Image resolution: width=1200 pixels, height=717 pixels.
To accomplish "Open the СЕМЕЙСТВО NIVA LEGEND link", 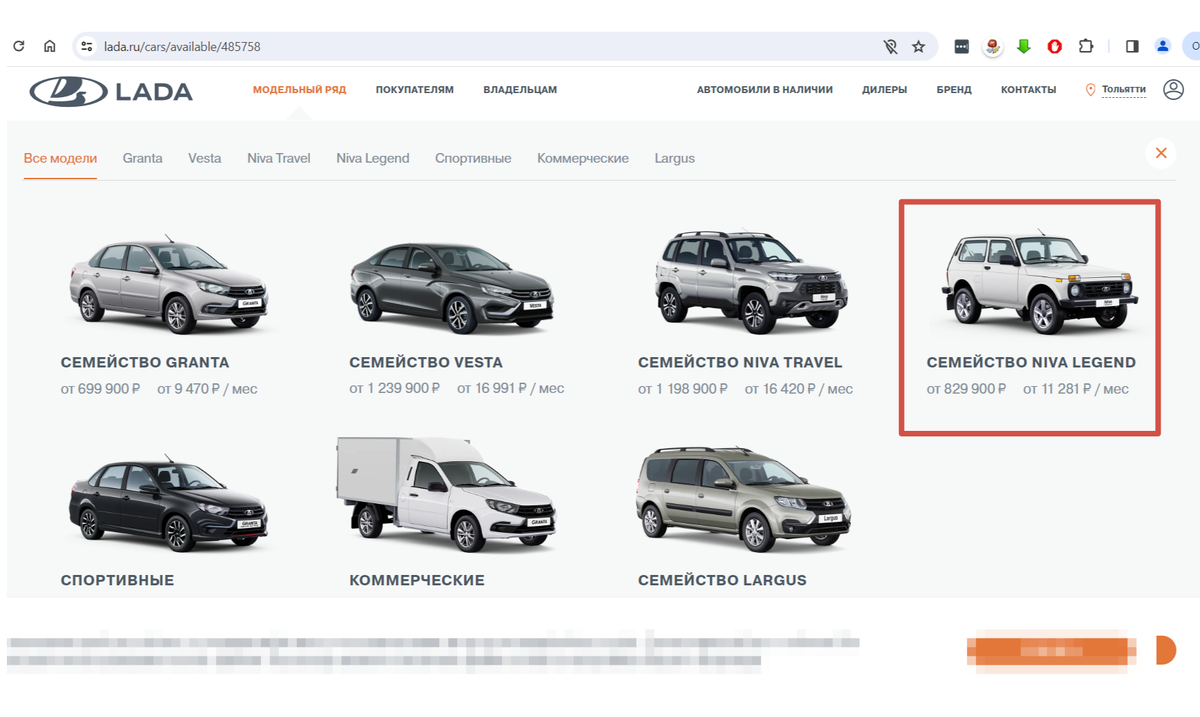I will 1031,362.
